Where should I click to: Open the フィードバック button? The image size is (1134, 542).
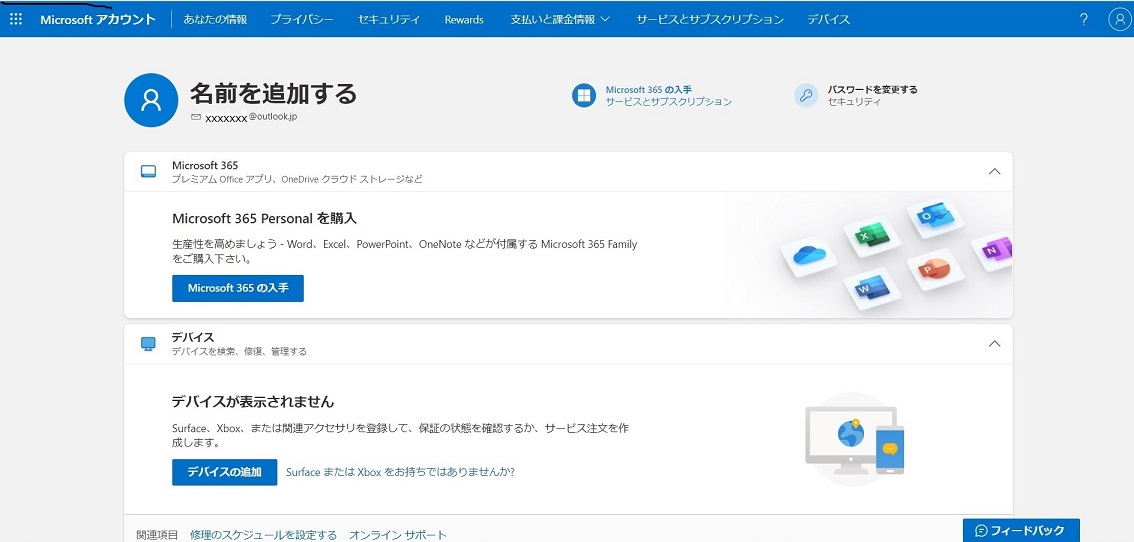point(1021,530)
